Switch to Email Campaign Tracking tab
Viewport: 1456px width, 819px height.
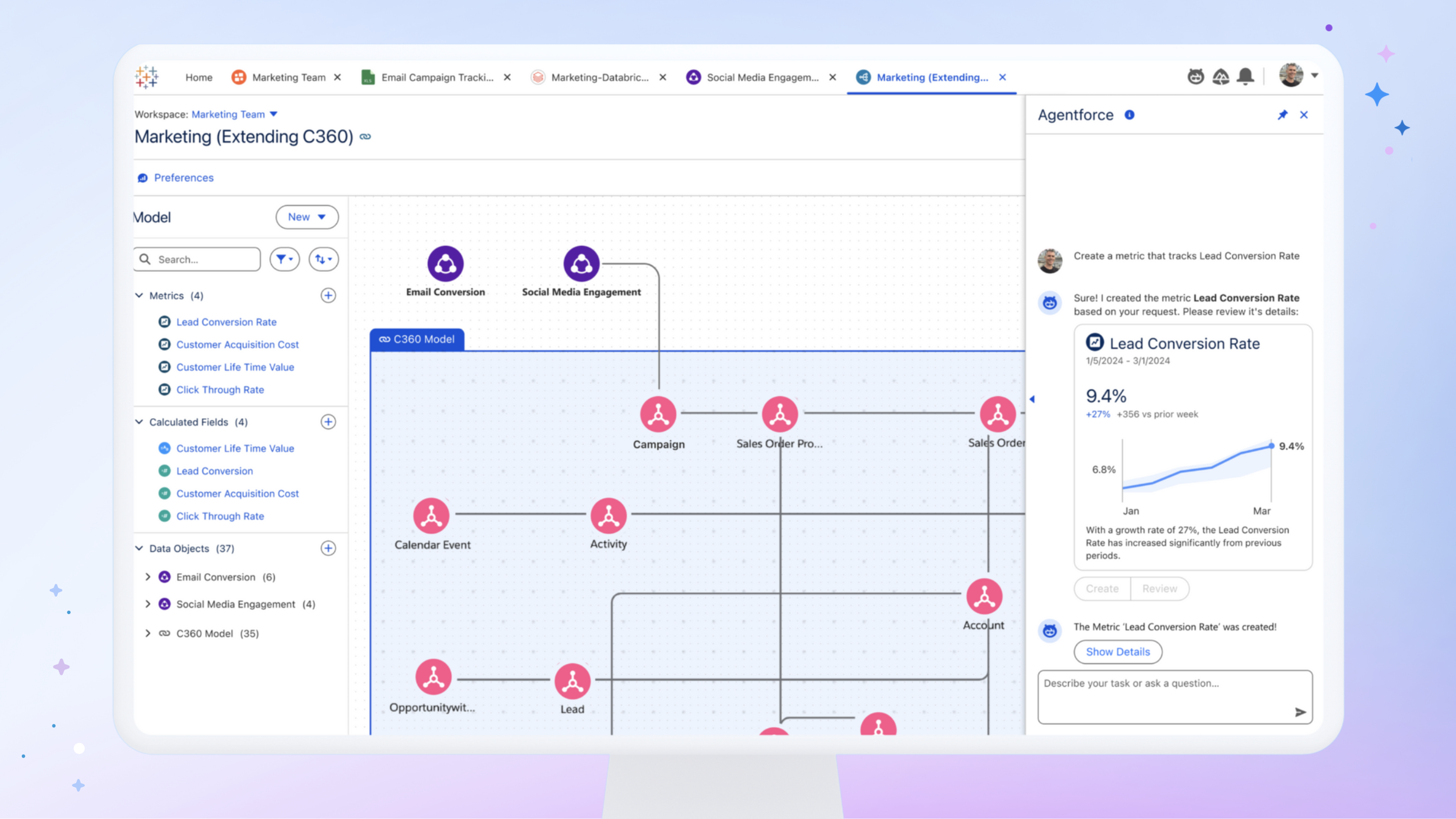(436, 77)
